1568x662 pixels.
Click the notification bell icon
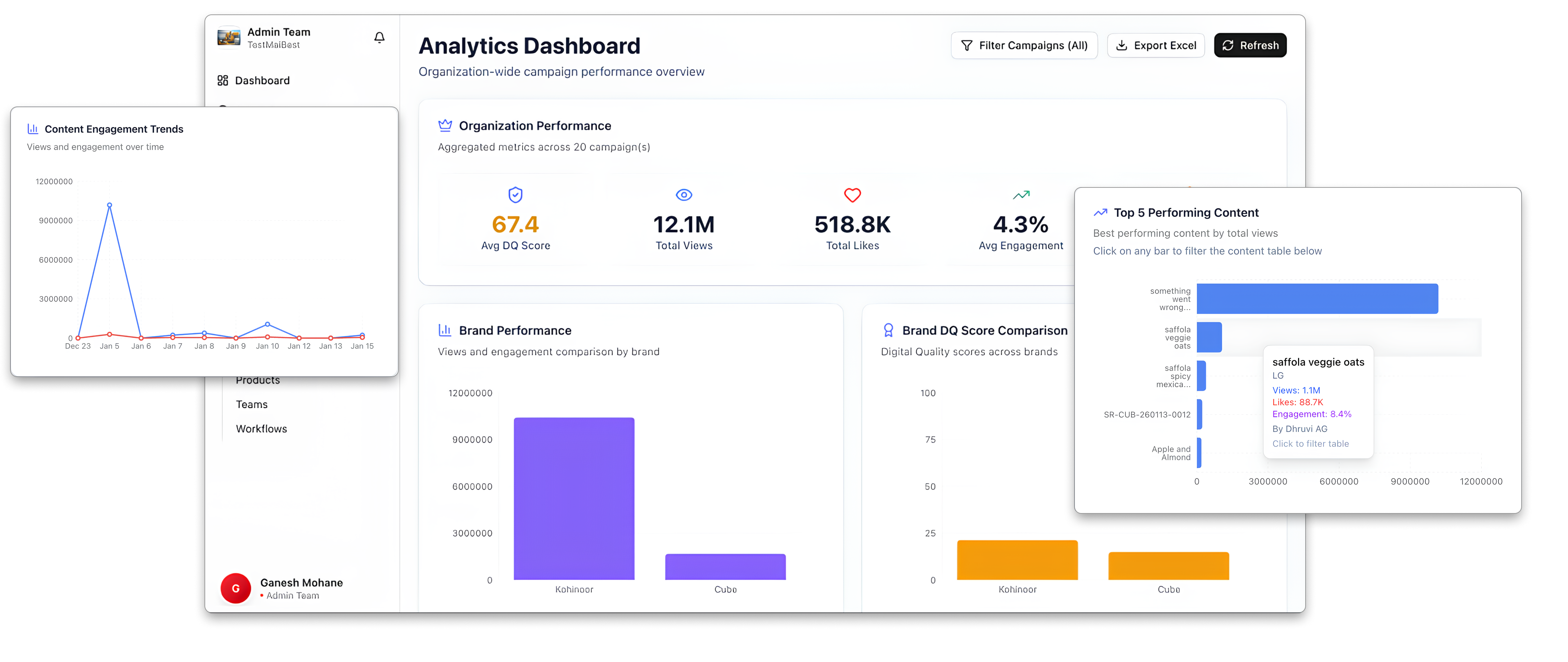pos(379,38)
